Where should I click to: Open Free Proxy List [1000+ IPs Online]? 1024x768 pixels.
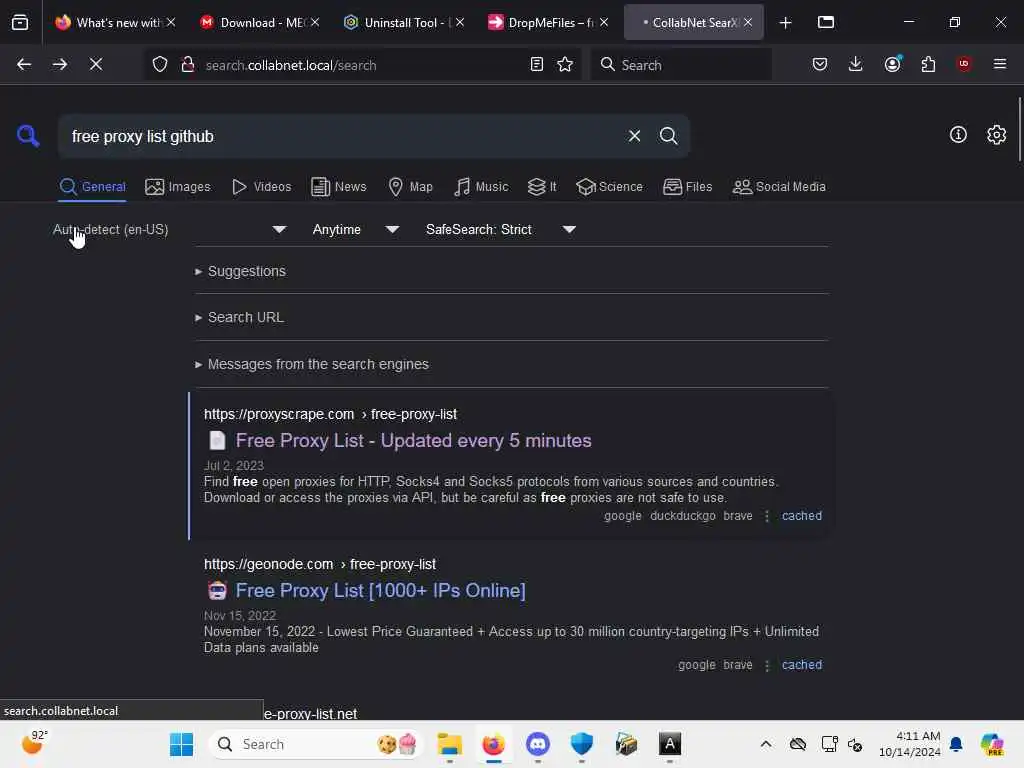coord(380,590)
